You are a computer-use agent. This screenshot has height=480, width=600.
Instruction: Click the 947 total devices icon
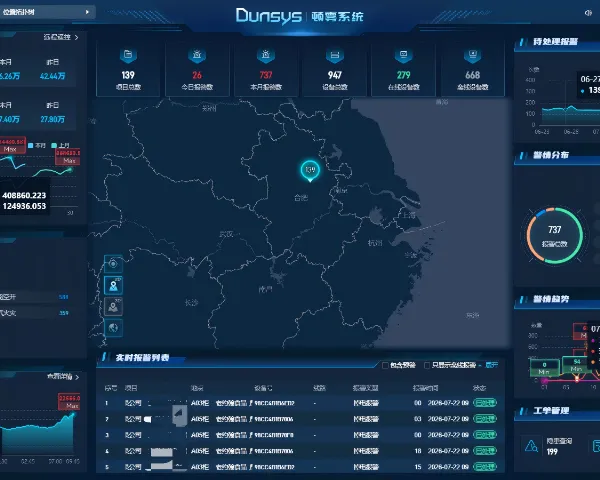click(335, 55)
